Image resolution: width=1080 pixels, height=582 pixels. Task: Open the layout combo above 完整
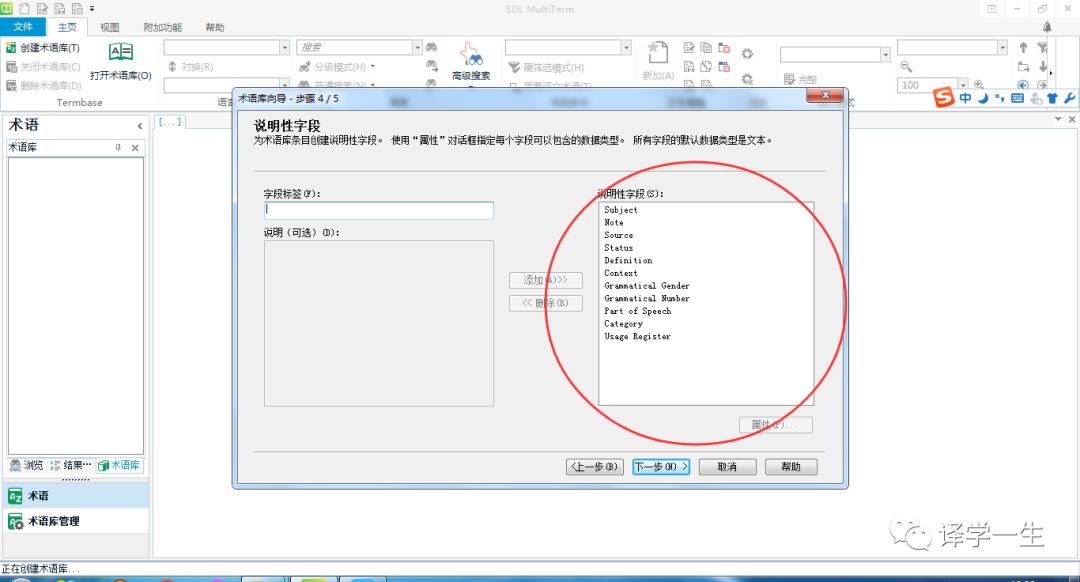(886, 54)
